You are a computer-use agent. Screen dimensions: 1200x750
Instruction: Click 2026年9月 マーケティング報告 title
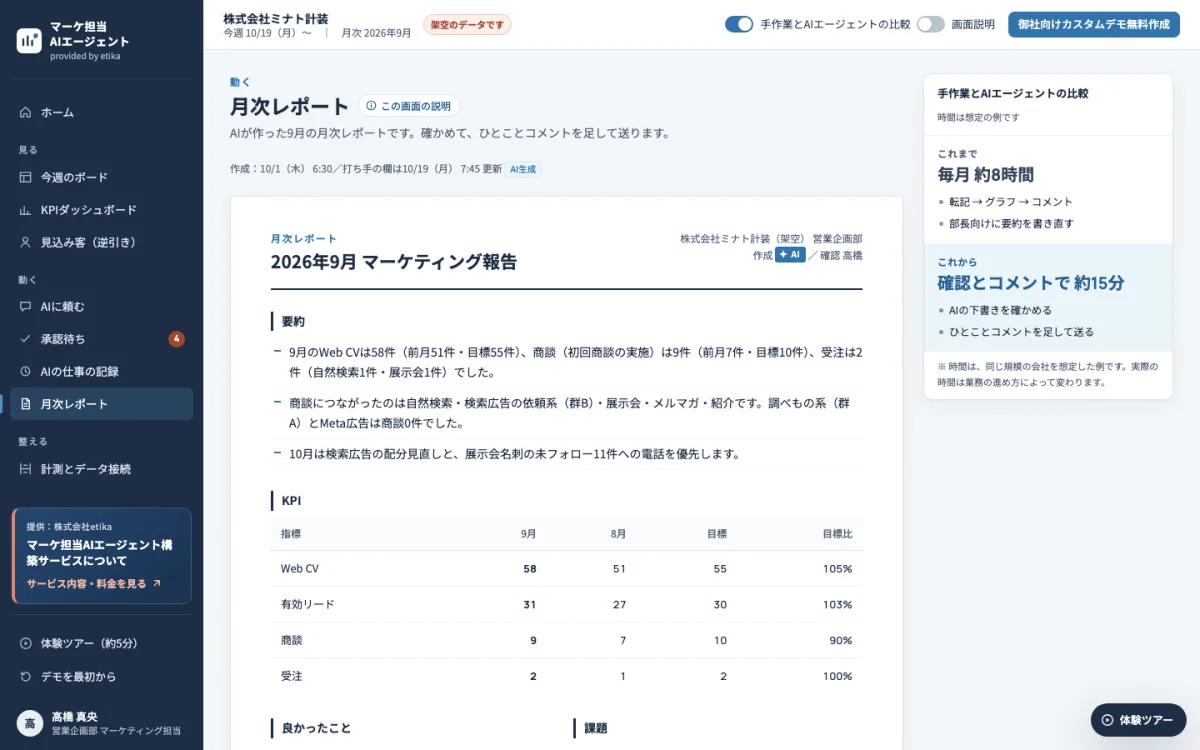click(394, 262)
